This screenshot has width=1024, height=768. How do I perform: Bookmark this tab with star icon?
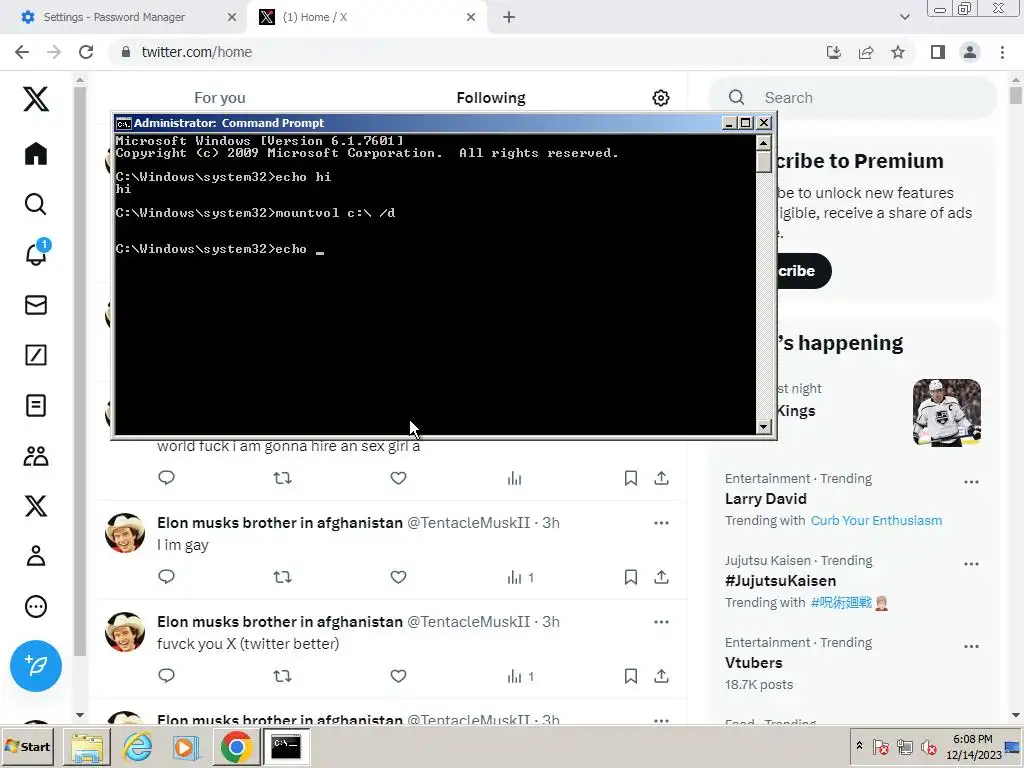[x=898, y=52]
